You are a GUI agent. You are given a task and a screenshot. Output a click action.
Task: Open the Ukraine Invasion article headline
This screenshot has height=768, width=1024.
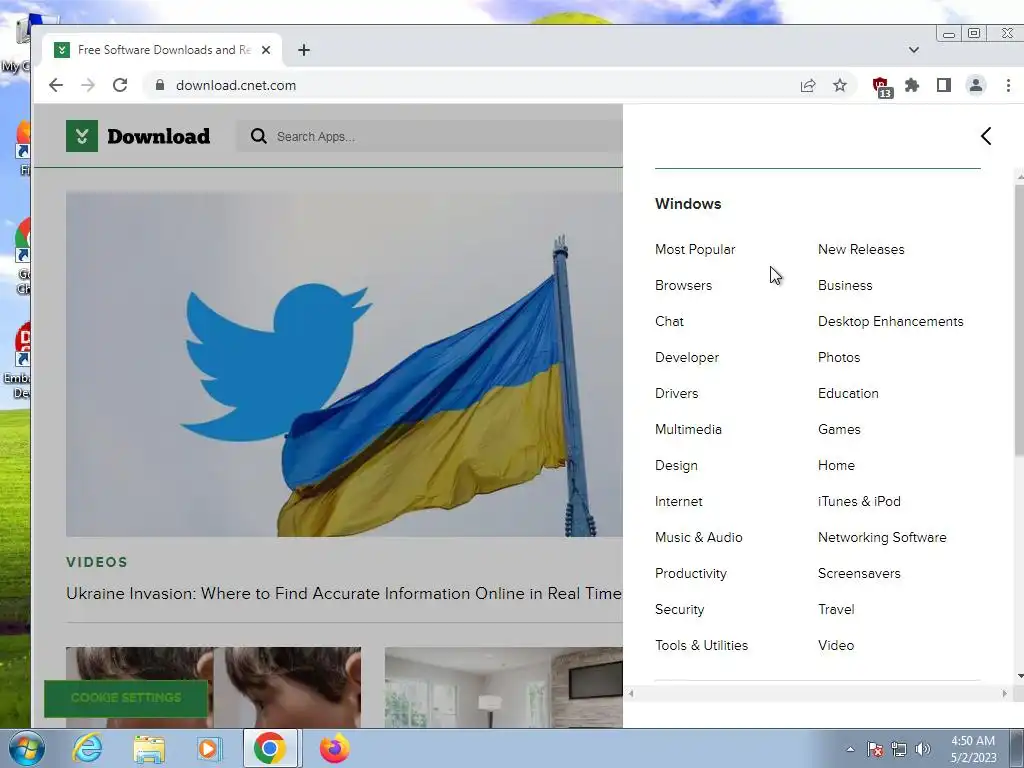(344, 593)
